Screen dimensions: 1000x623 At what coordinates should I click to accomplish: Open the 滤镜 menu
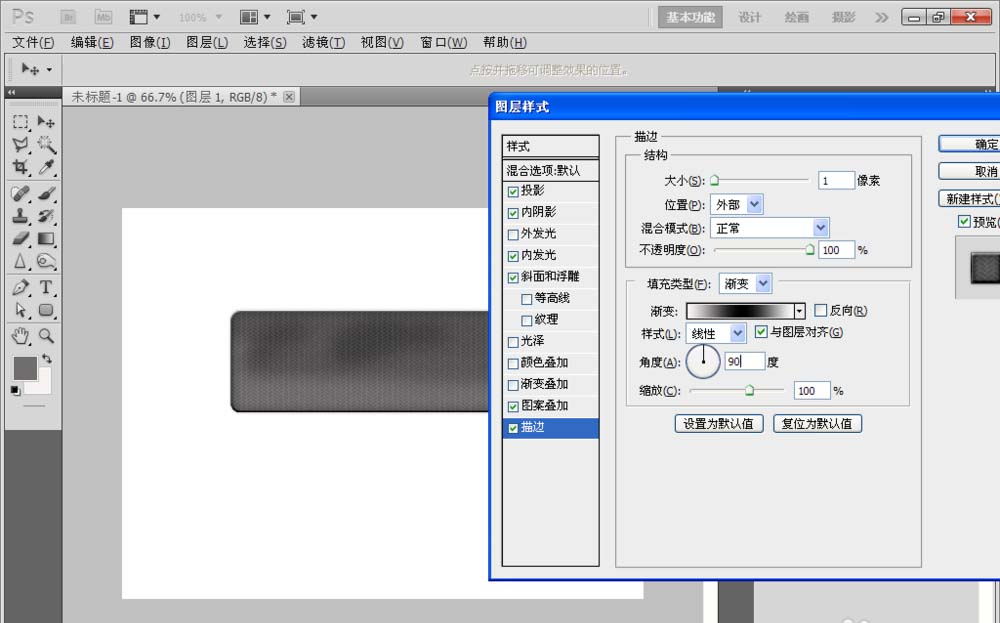(x=323, y=42)
